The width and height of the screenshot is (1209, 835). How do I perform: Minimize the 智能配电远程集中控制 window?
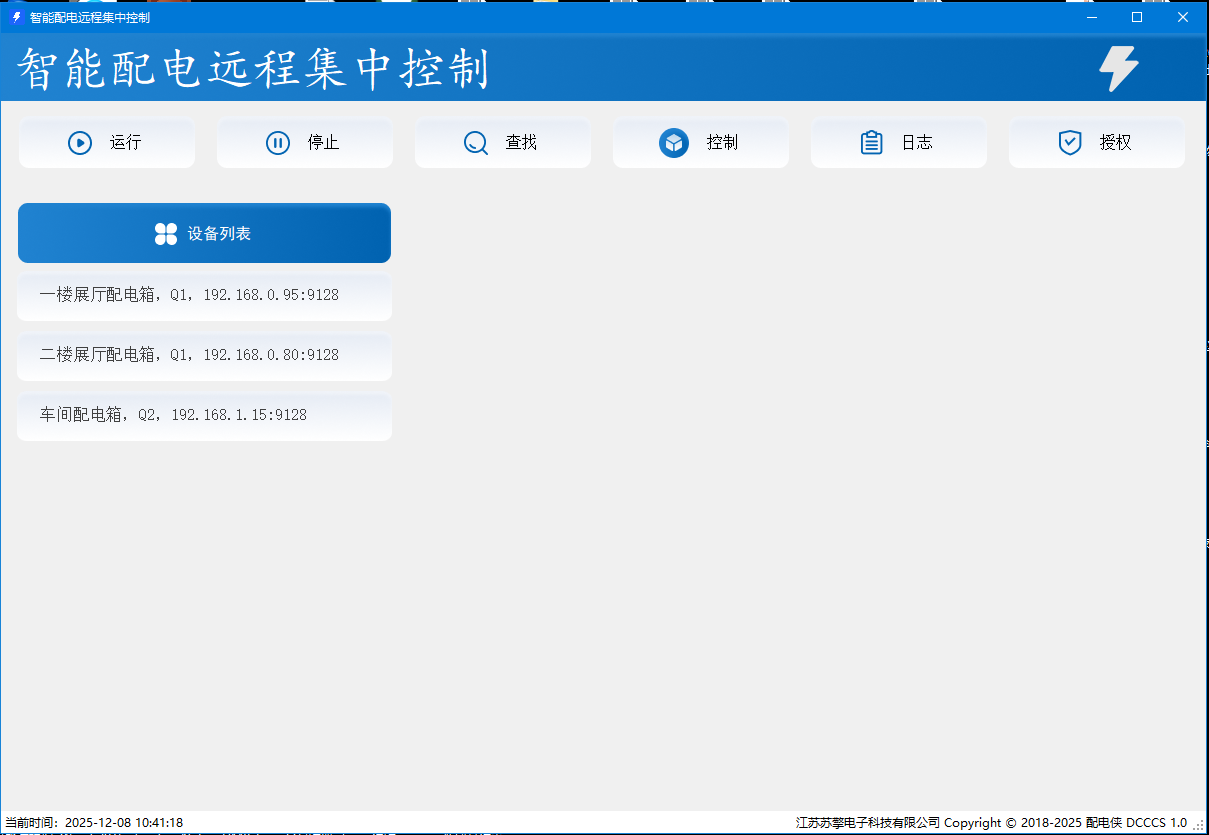(1091, 17)
